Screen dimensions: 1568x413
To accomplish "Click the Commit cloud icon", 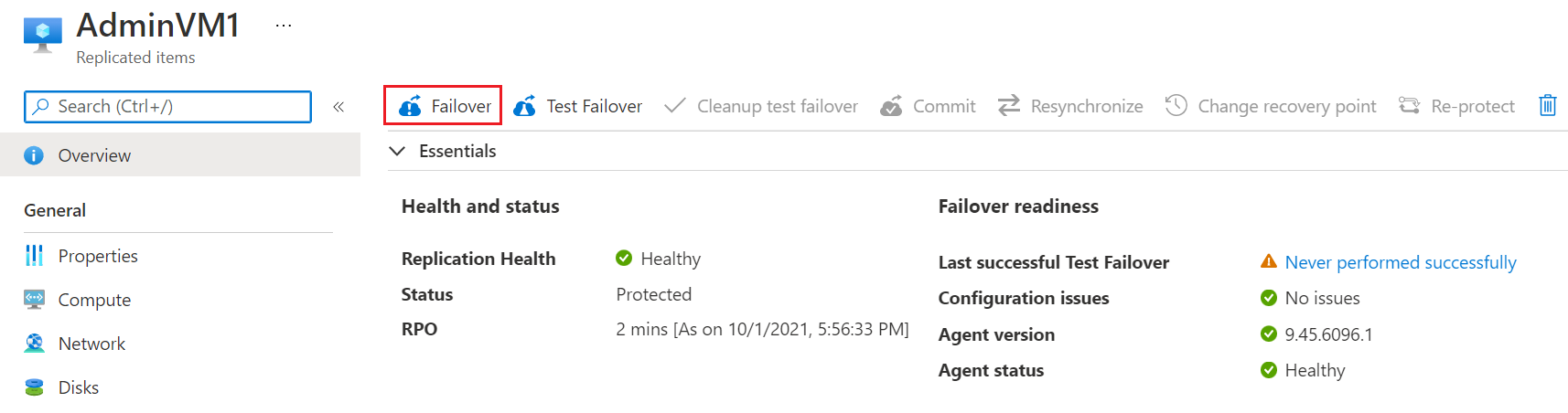I will coord(891,106).
